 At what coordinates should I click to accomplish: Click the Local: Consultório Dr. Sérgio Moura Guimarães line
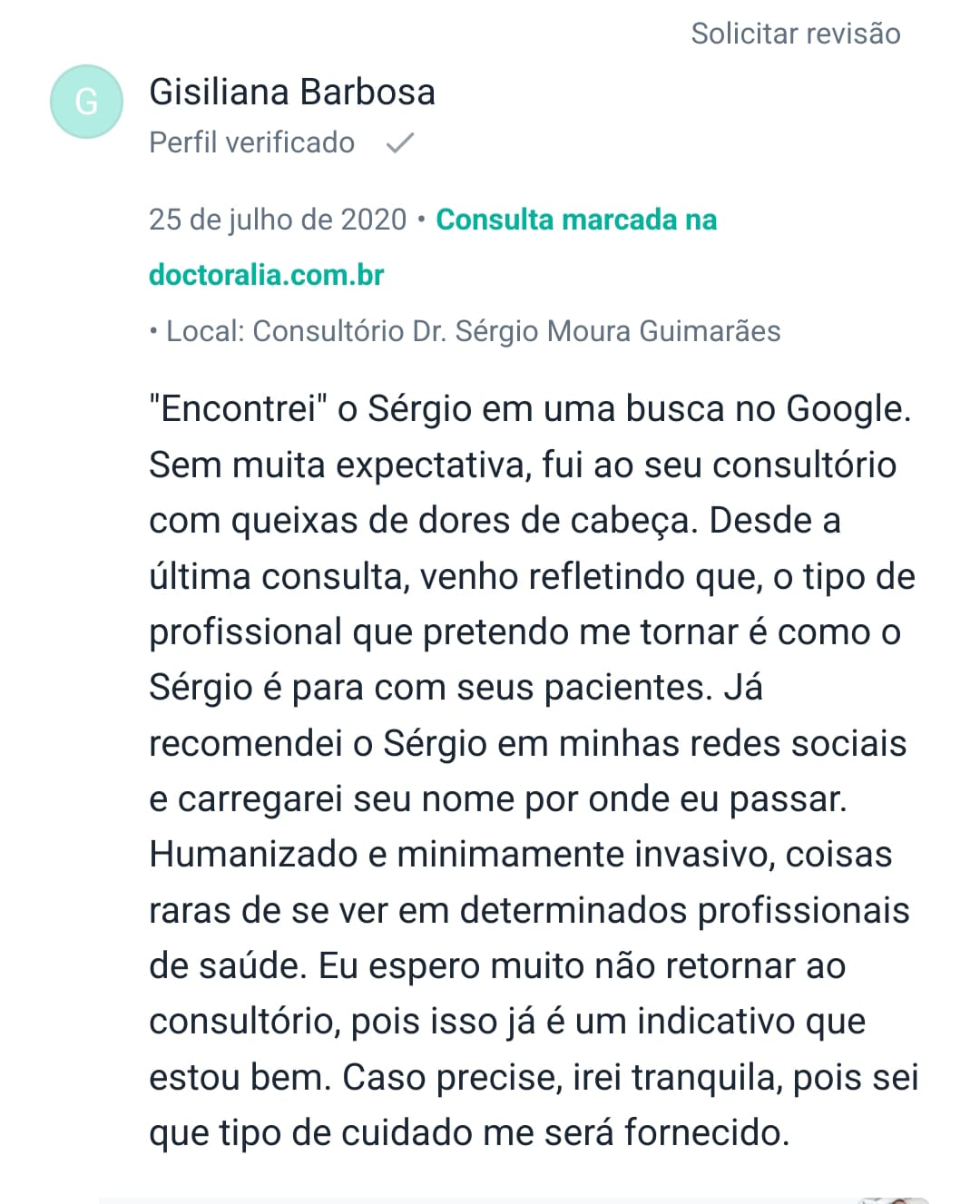pyautogui.click(x=472, y=331)
